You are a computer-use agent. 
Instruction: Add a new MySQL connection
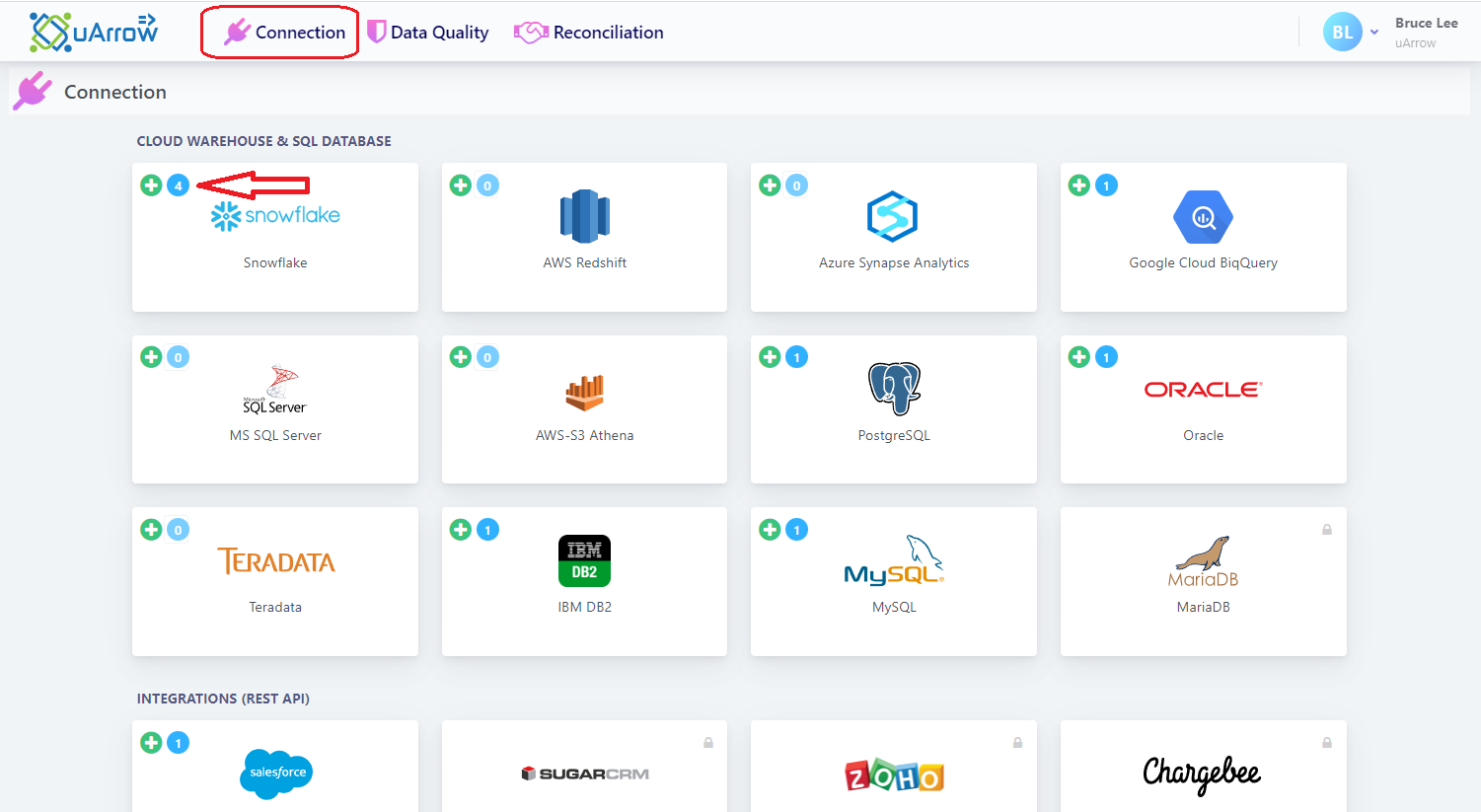coord(770,530)
